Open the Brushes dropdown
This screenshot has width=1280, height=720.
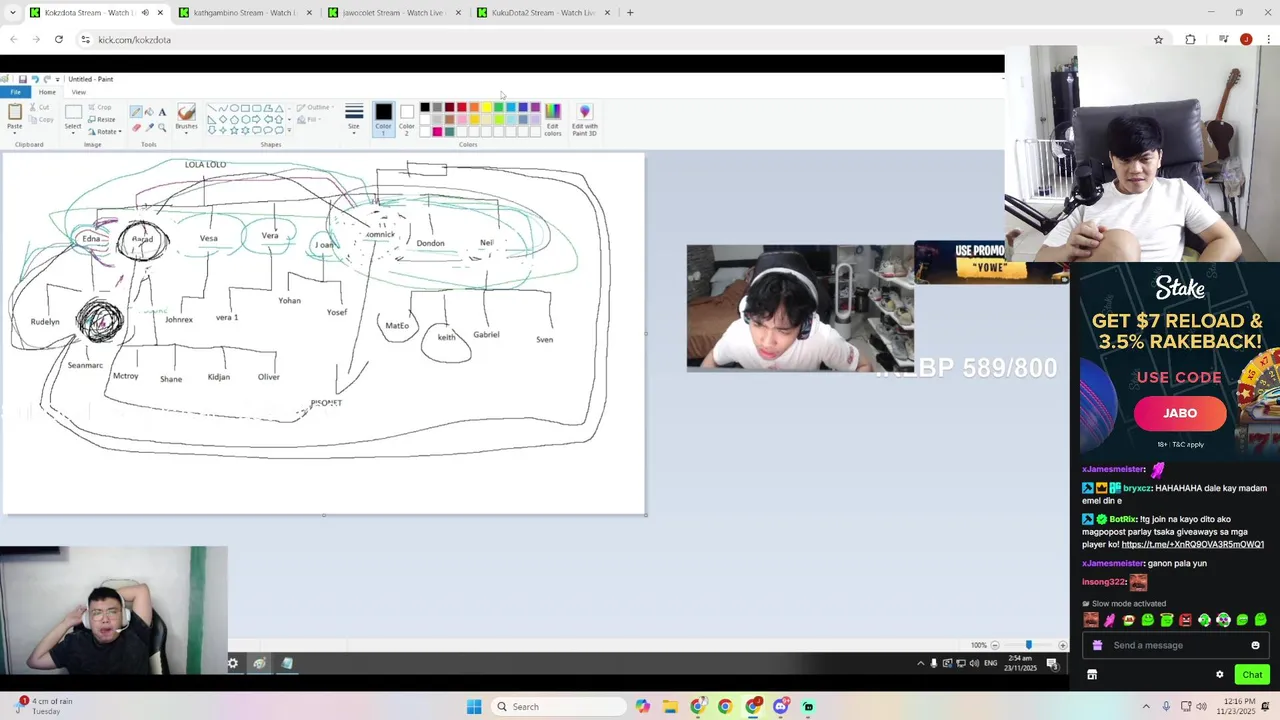pyautogui.click(x=186, y=132)
